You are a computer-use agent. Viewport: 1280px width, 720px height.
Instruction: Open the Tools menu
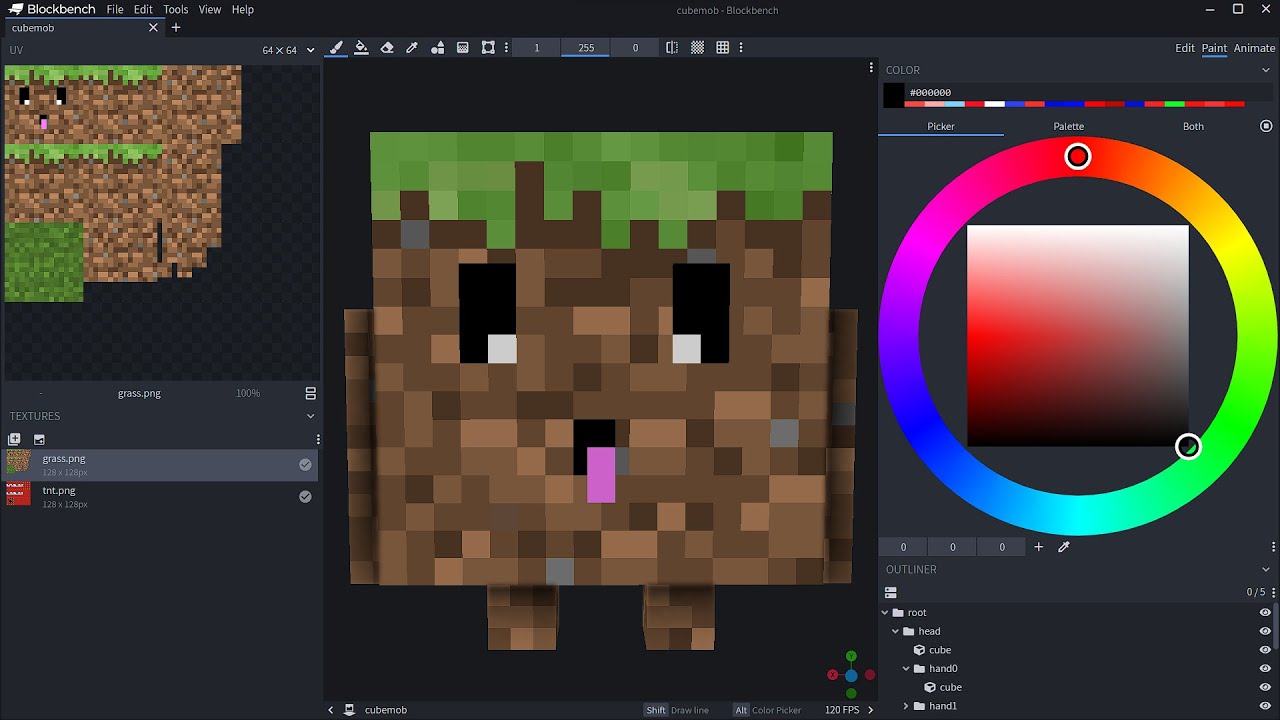[x=176, y=10]
